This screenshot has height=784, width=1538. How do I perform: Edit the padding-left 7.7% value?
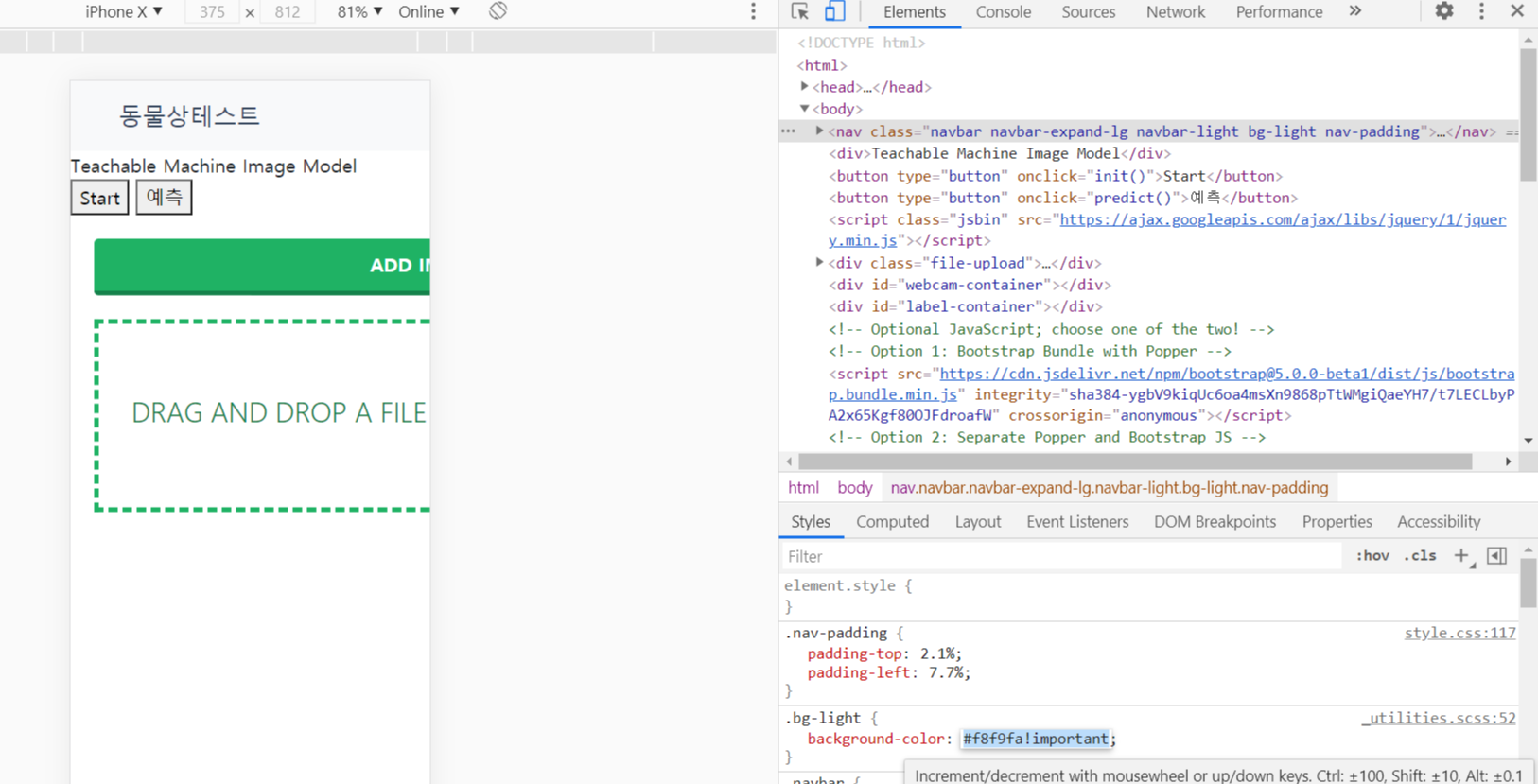click(947, 672)
